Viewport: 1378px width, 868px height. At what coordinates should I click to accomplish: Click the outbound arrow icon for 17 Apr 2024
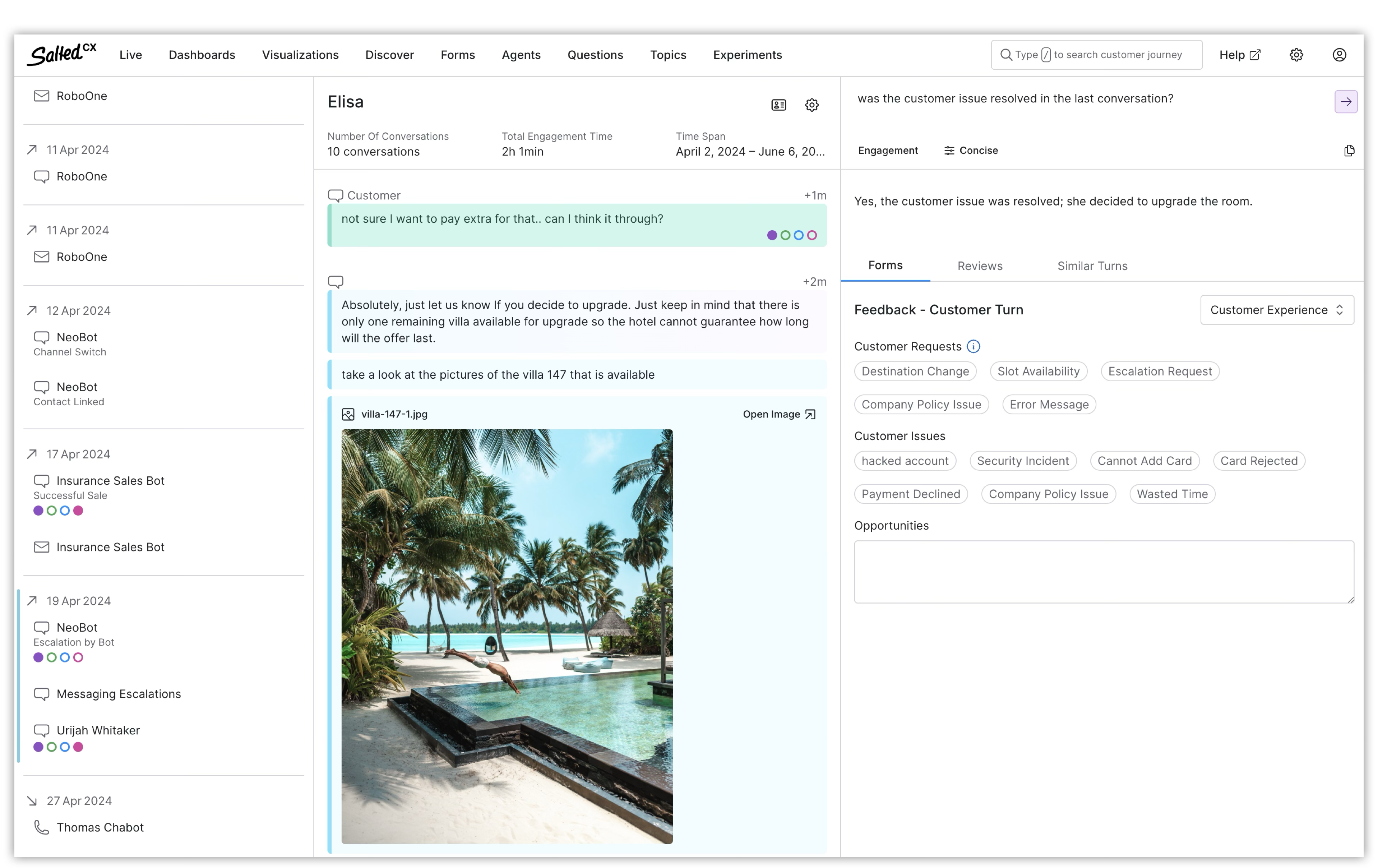coord(32,454)
